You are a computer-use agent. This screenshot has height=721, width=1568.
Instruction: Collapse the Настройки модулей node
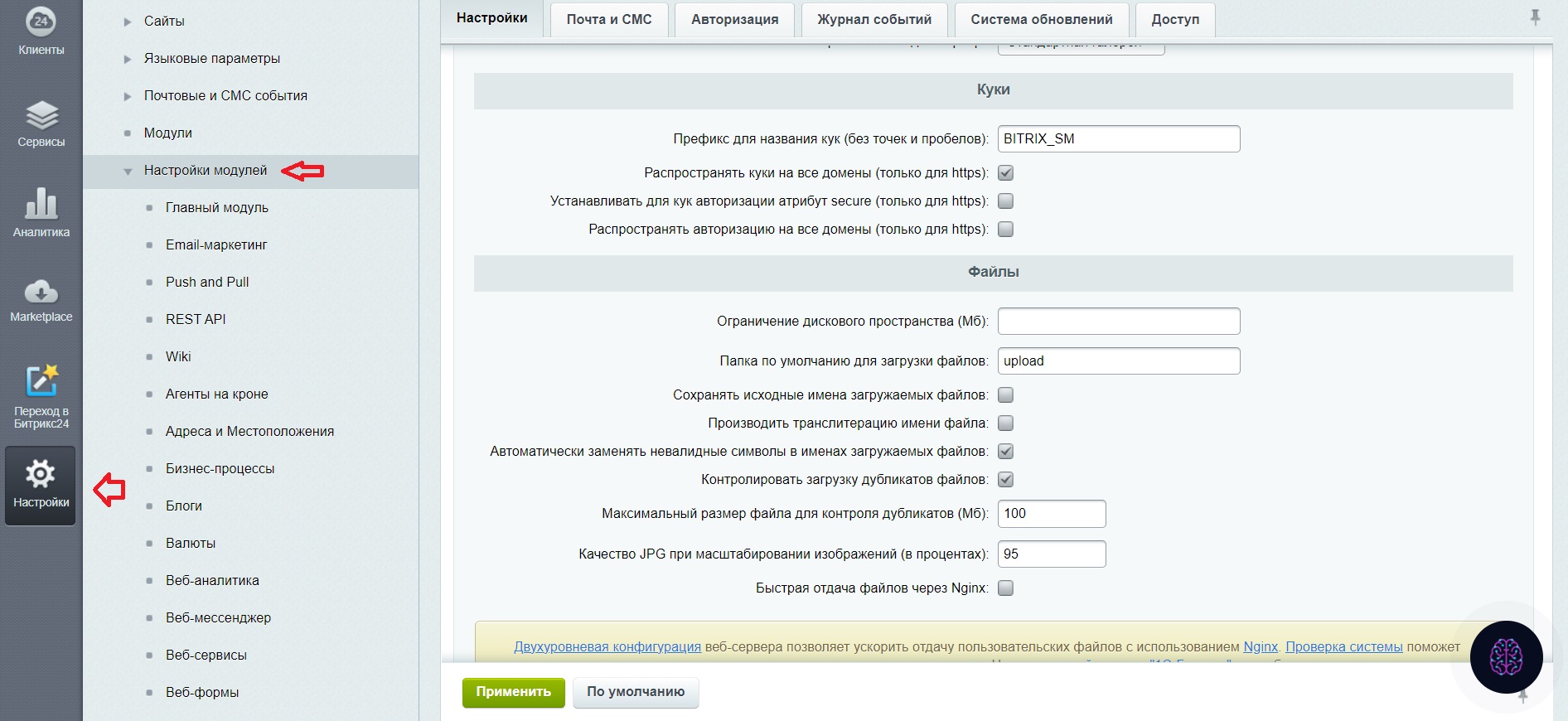point(128,172)
